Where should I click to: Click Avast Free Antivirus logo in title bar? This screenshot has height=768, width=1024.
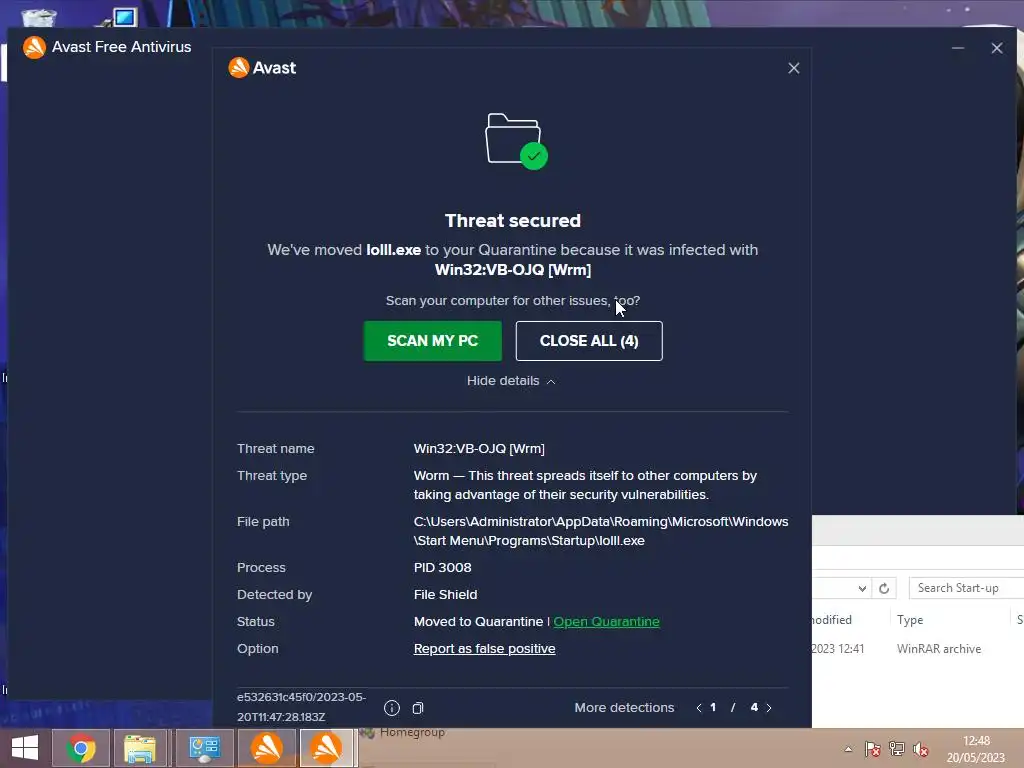click(35, 47)
